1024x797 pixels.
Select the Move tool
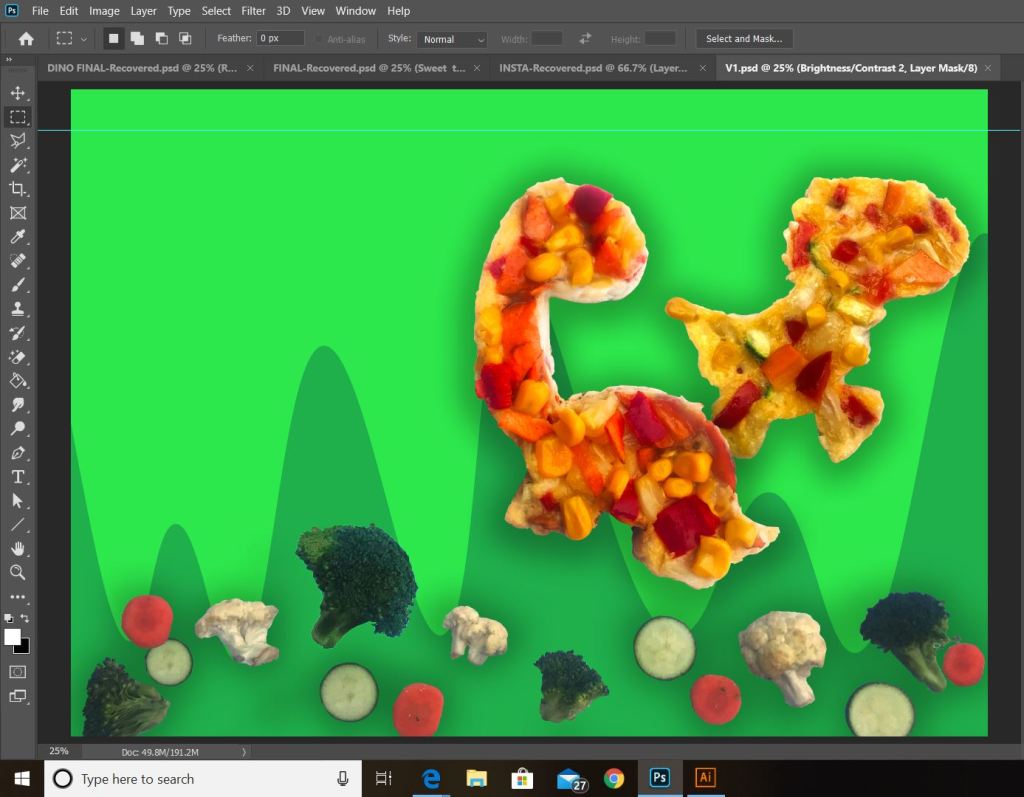pos(17,93)
